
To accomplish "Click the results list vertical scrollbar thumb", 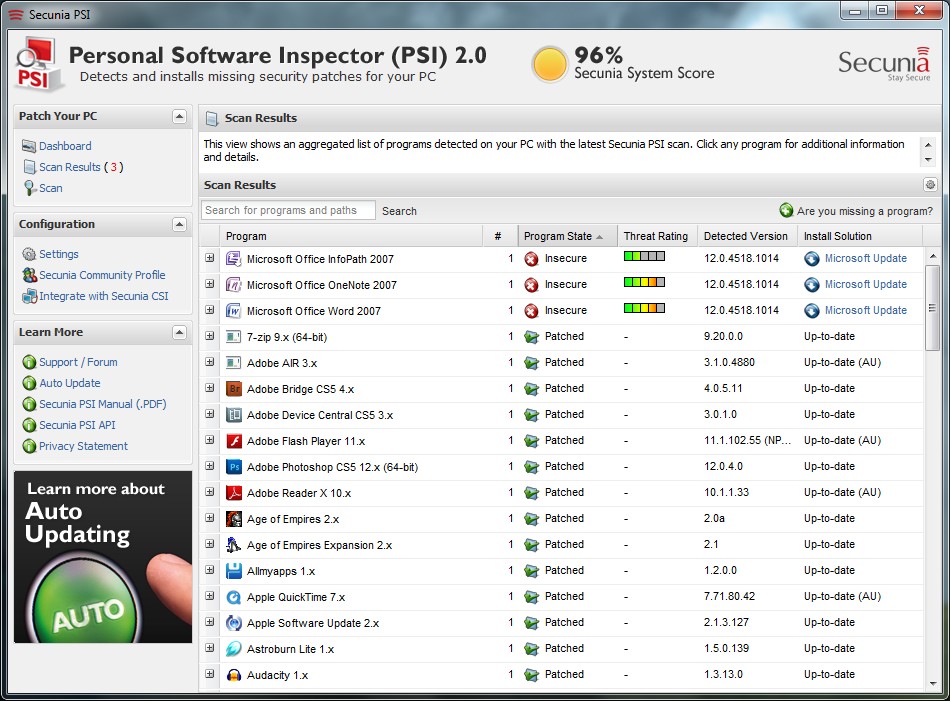I will [932, 307].
